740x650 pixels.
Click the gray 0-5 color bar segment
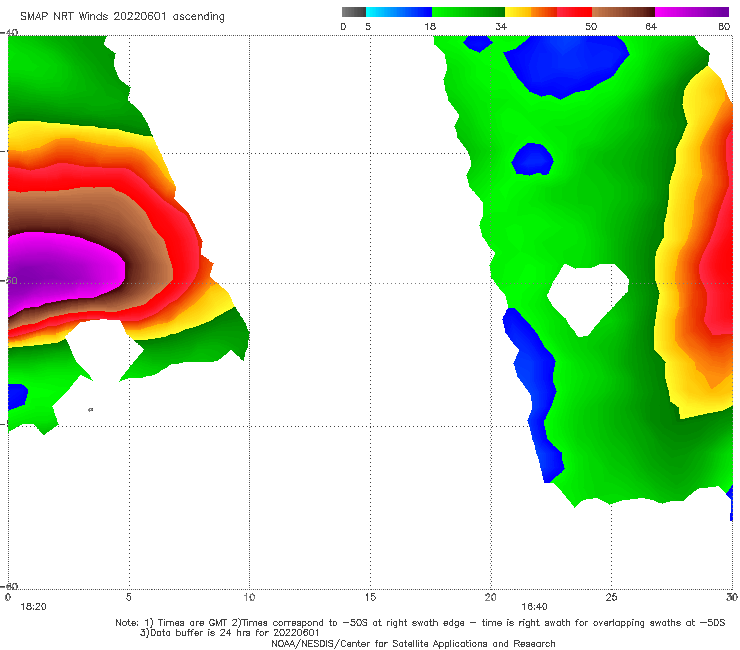click(353, 12)
